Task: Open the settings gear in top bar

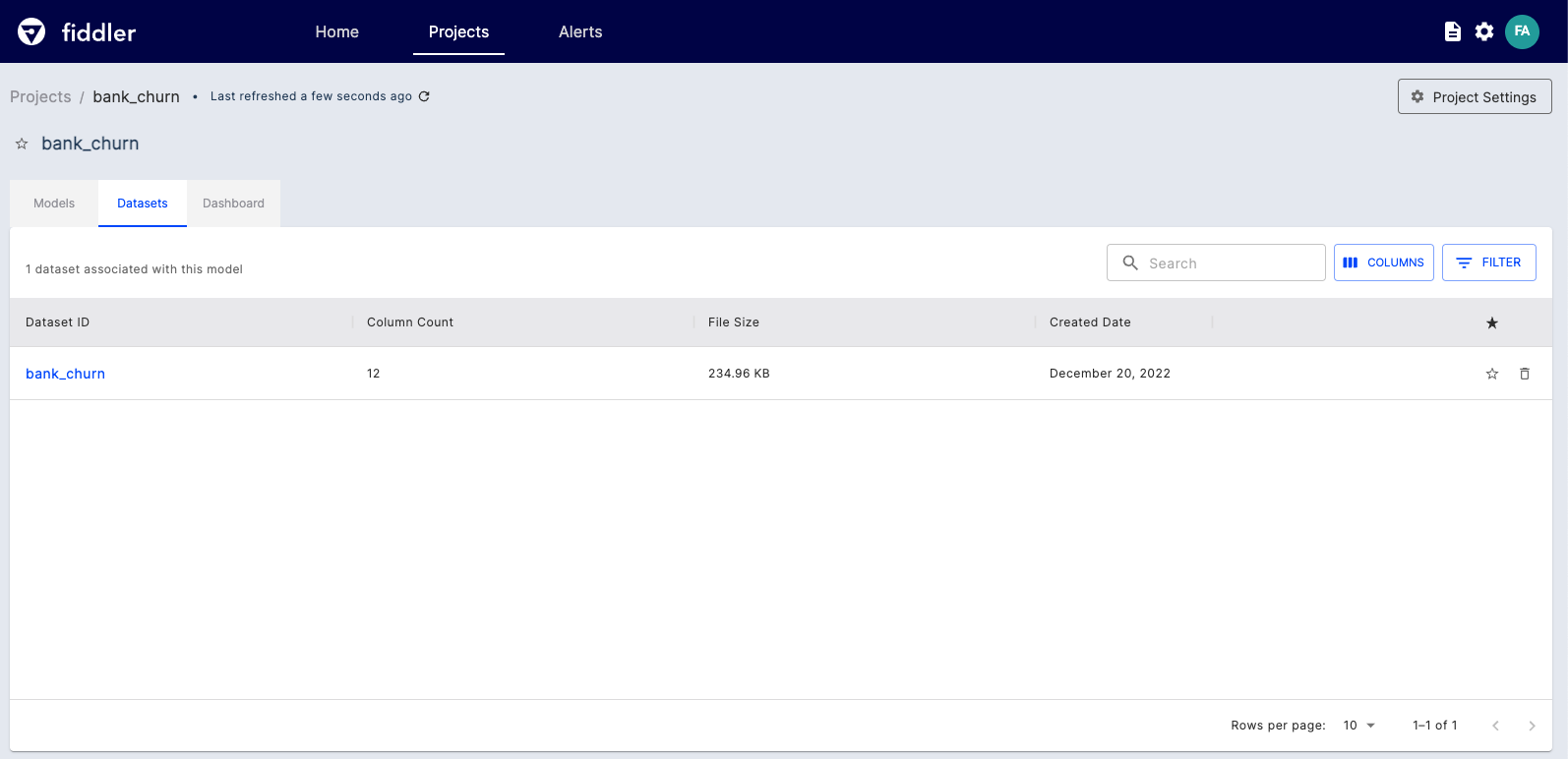Action: tap(1484, 31)
